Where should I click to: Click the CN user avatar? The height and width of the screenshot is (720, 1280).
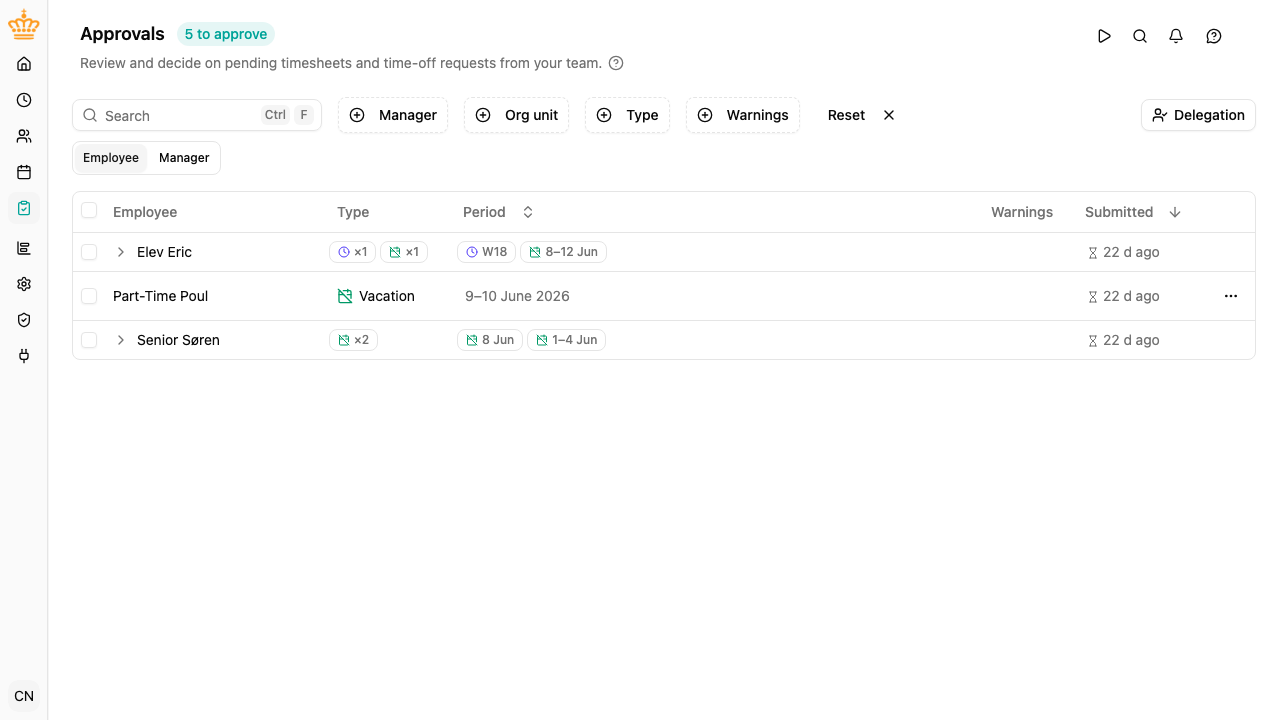pyautogui.click(x=24, y=696)
